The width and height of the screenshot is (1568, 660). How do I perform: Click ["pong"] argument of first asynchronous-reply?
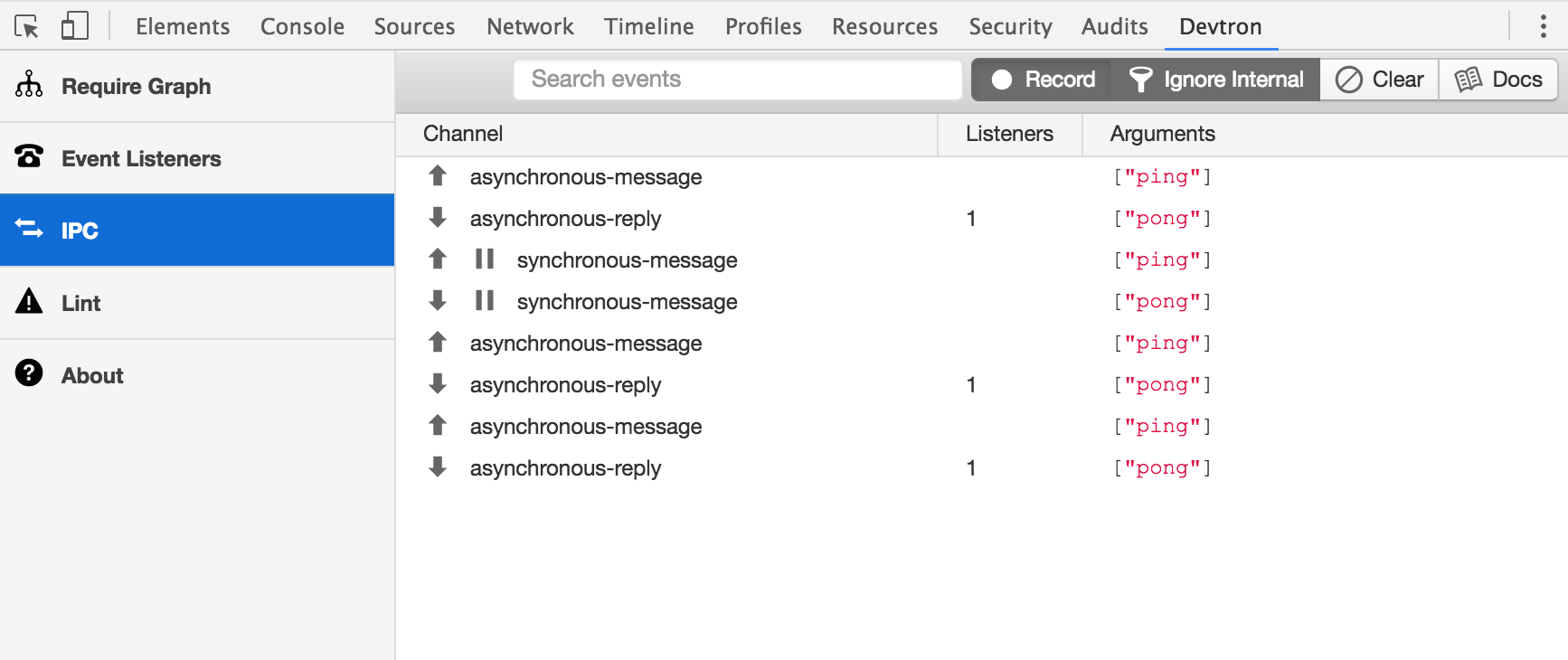(x=1162, y=218)
